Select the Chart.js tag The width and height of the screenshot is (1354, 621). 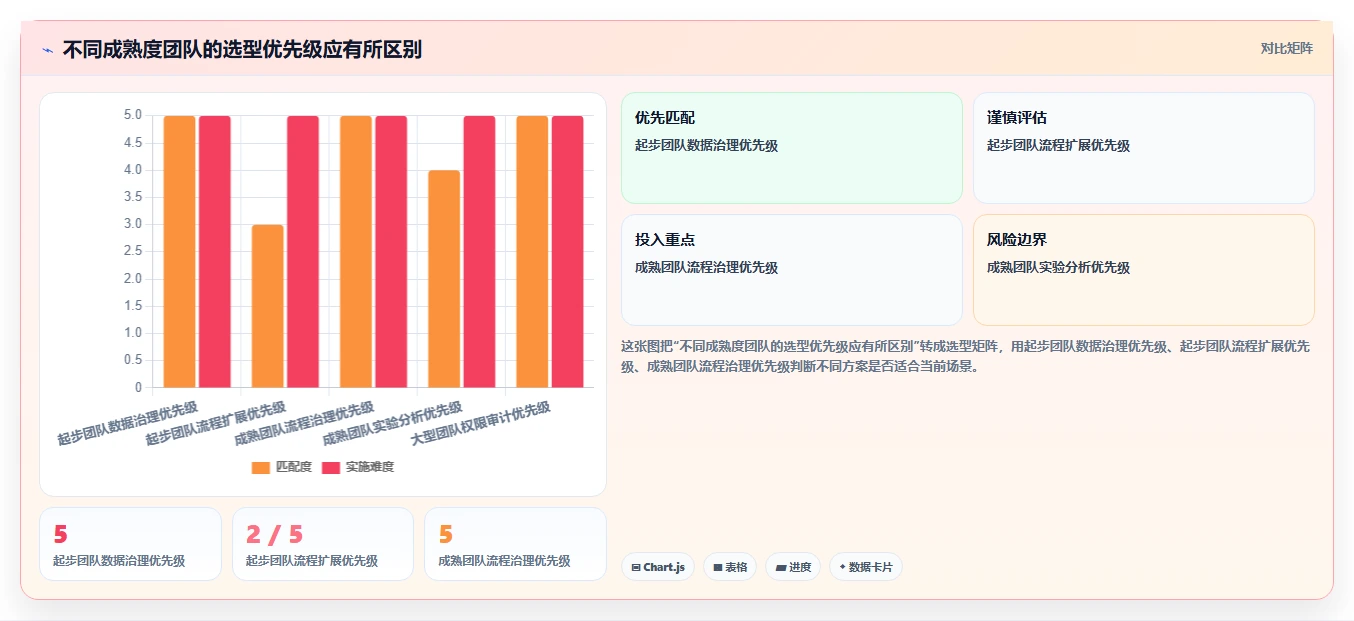coord(658,567)
